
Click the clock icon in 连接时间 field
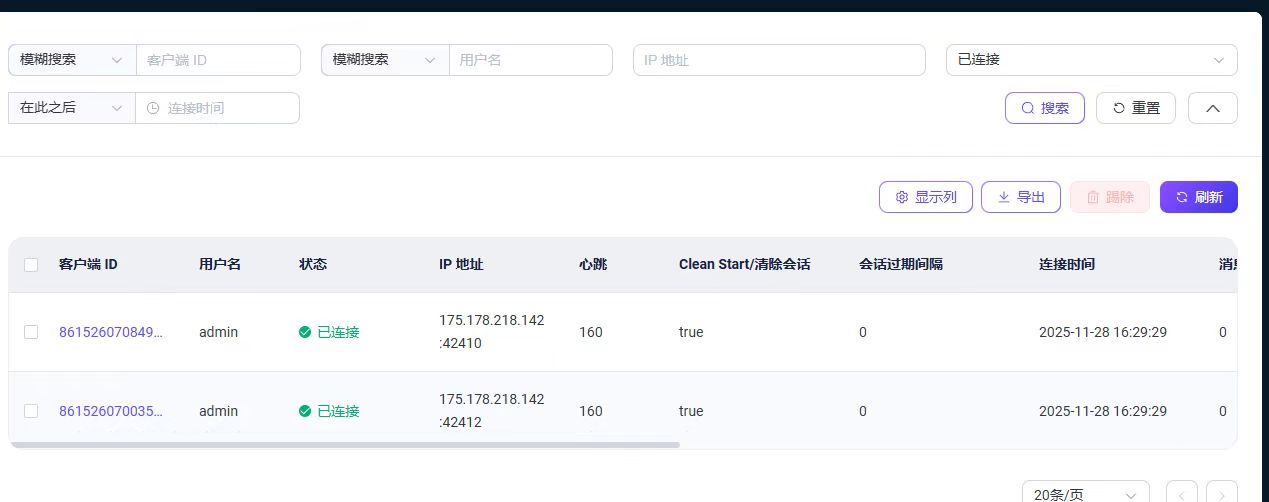153,108
